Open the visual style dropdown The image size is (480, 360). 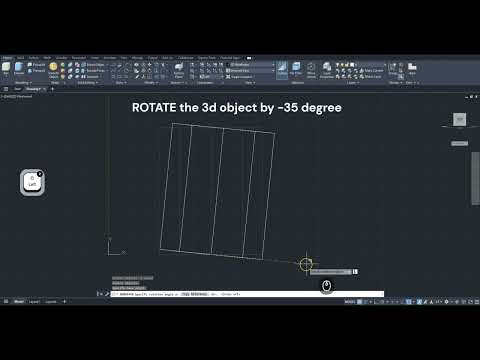tap(251, 64)
